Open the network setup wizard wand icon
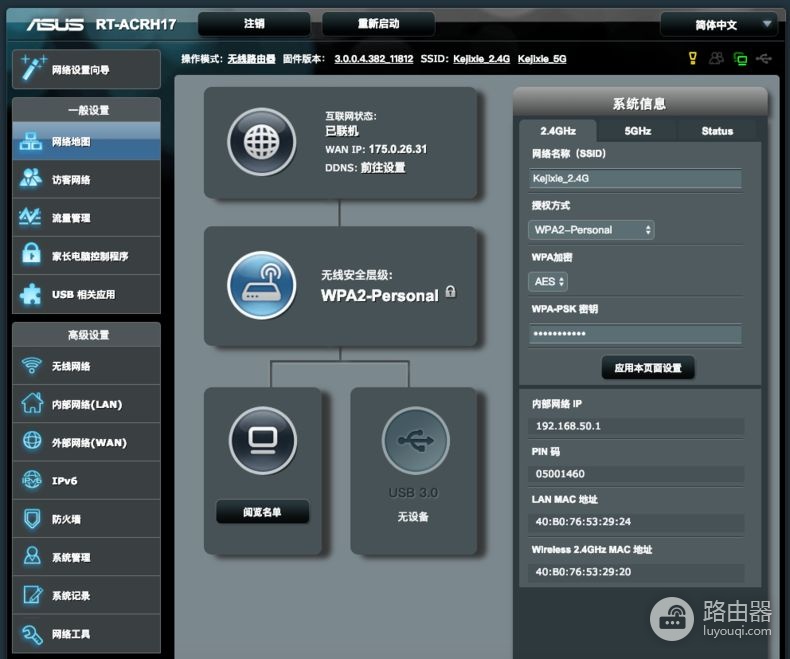 point(33,69)
